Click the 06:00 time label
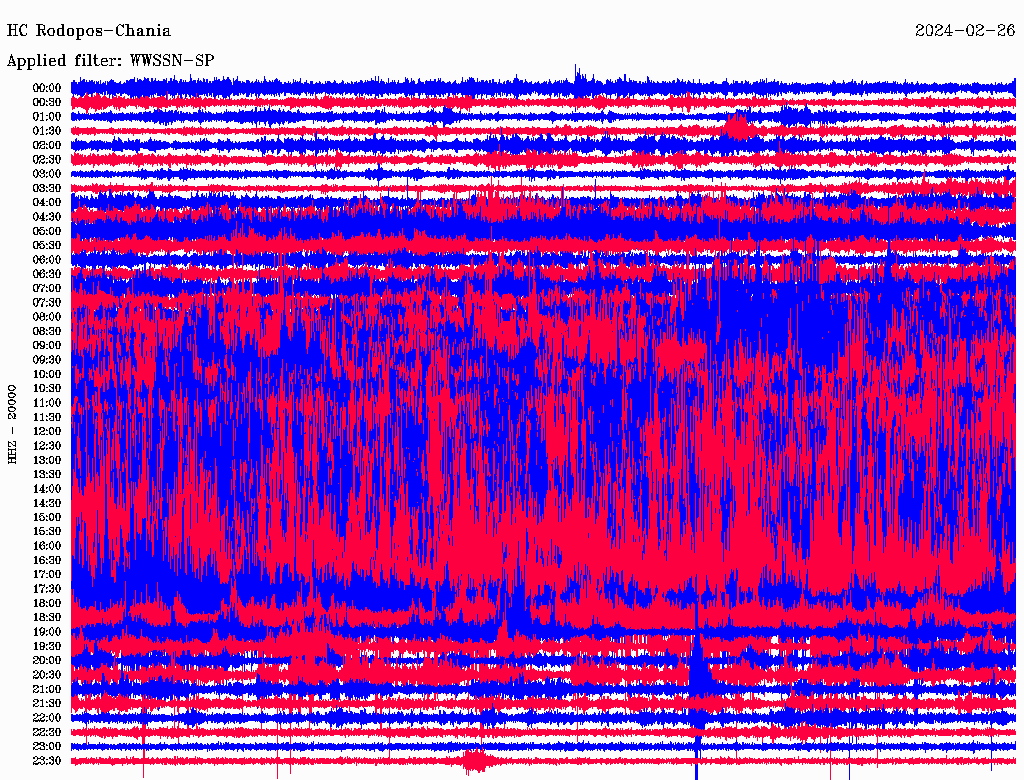Viewport: 1024px width, 780px height. pyautogui.click(x=47, y=259)
